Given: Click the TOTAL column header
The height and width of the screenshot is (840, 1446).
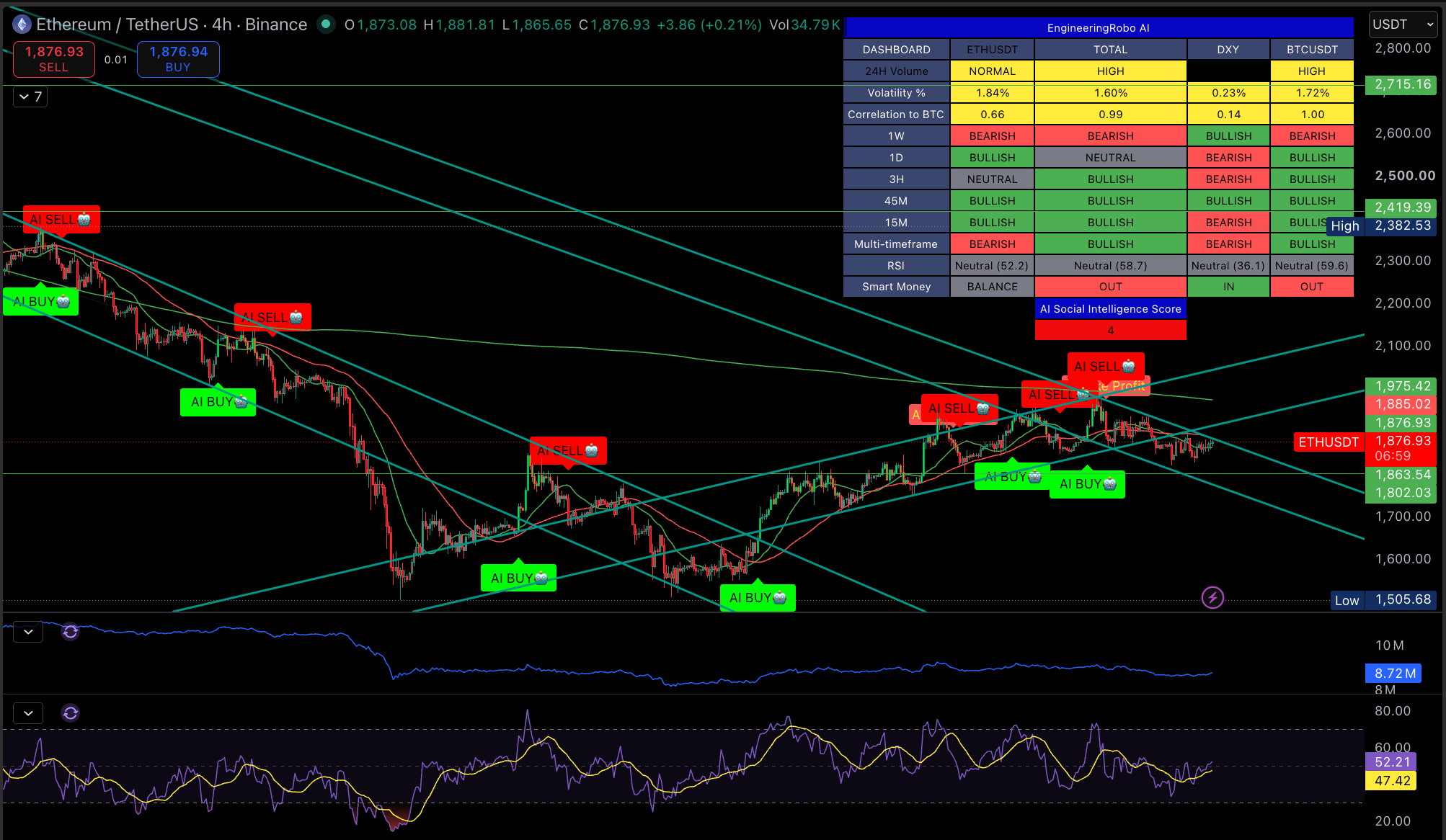Looking at the screenshot, I should [x=1110, y=50].
